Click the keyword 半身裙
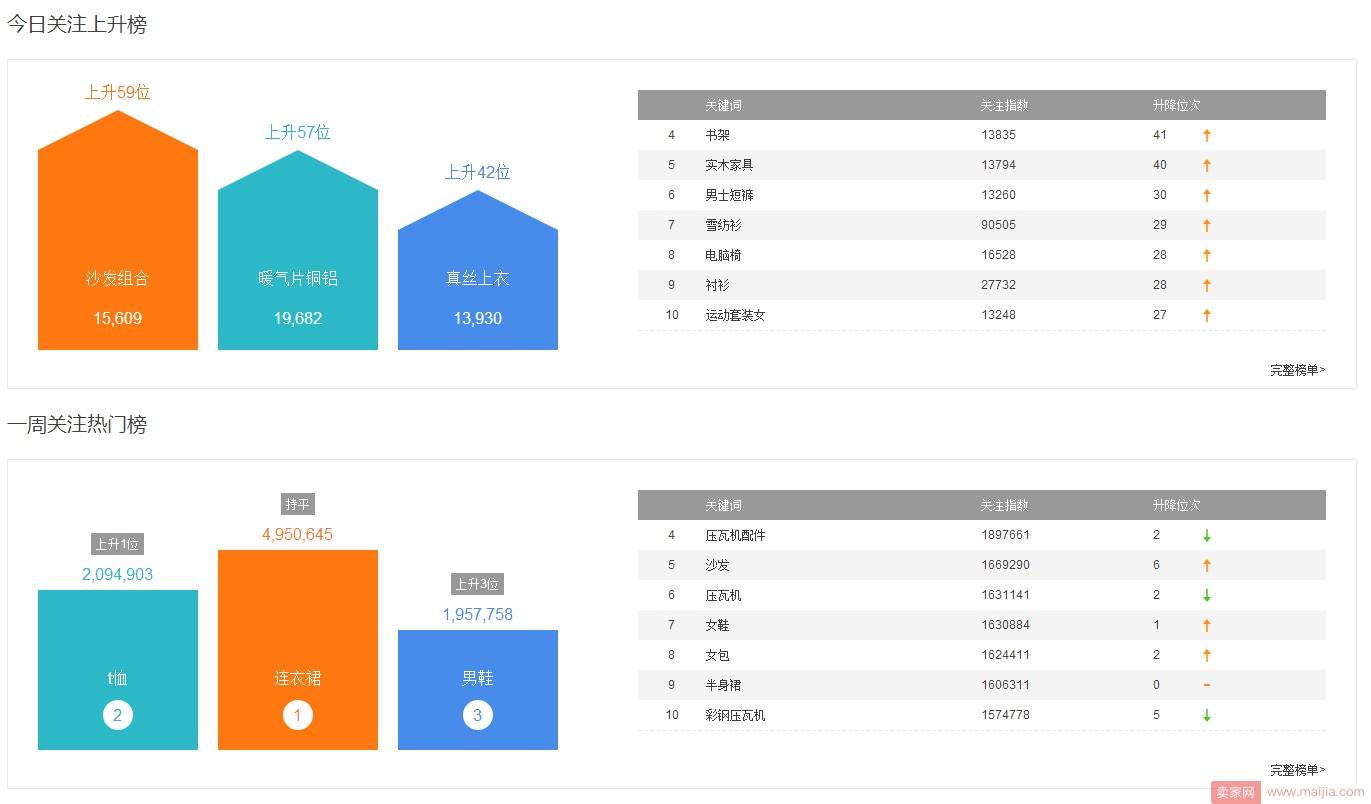 click(723, 685)
